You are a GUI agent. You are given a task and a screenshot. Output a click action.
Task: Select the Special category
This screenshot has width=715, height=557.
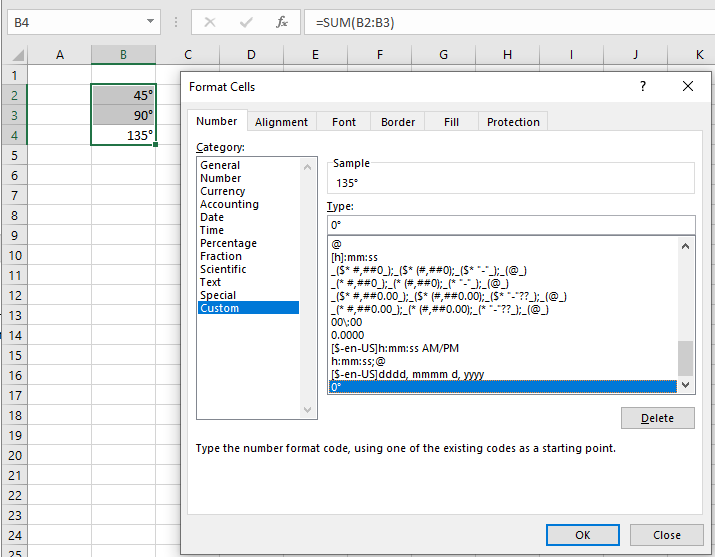point(249,295)
